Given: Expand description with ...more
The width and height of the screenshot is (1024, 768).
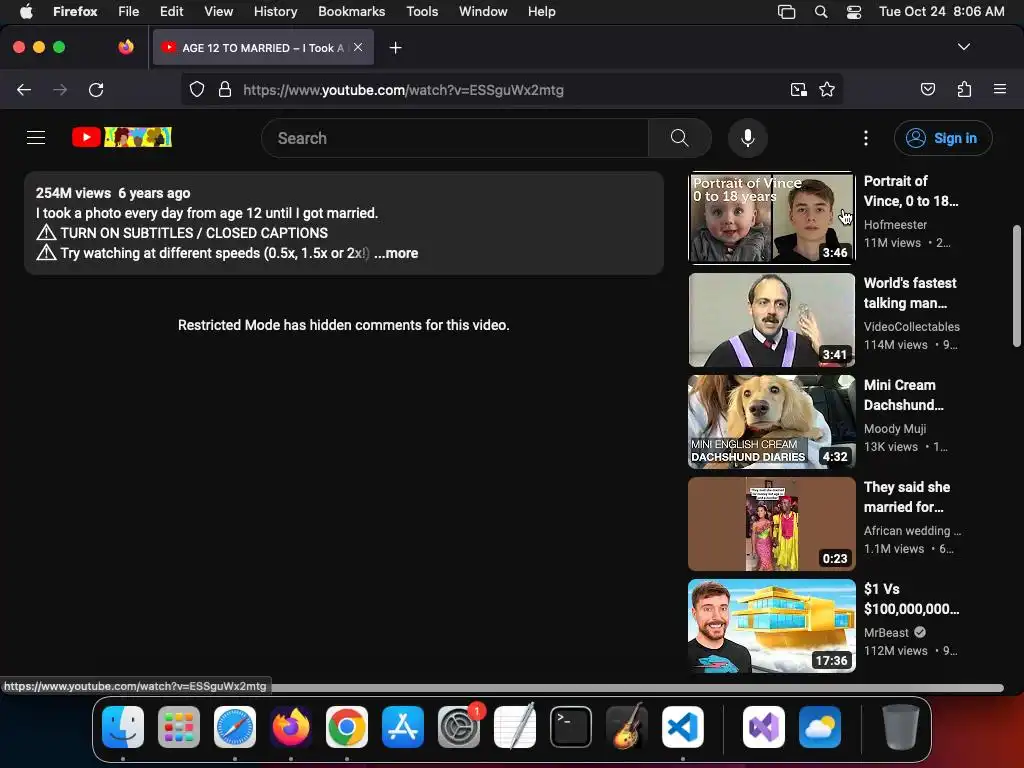Looking at the screenshot, I should 396,253.
